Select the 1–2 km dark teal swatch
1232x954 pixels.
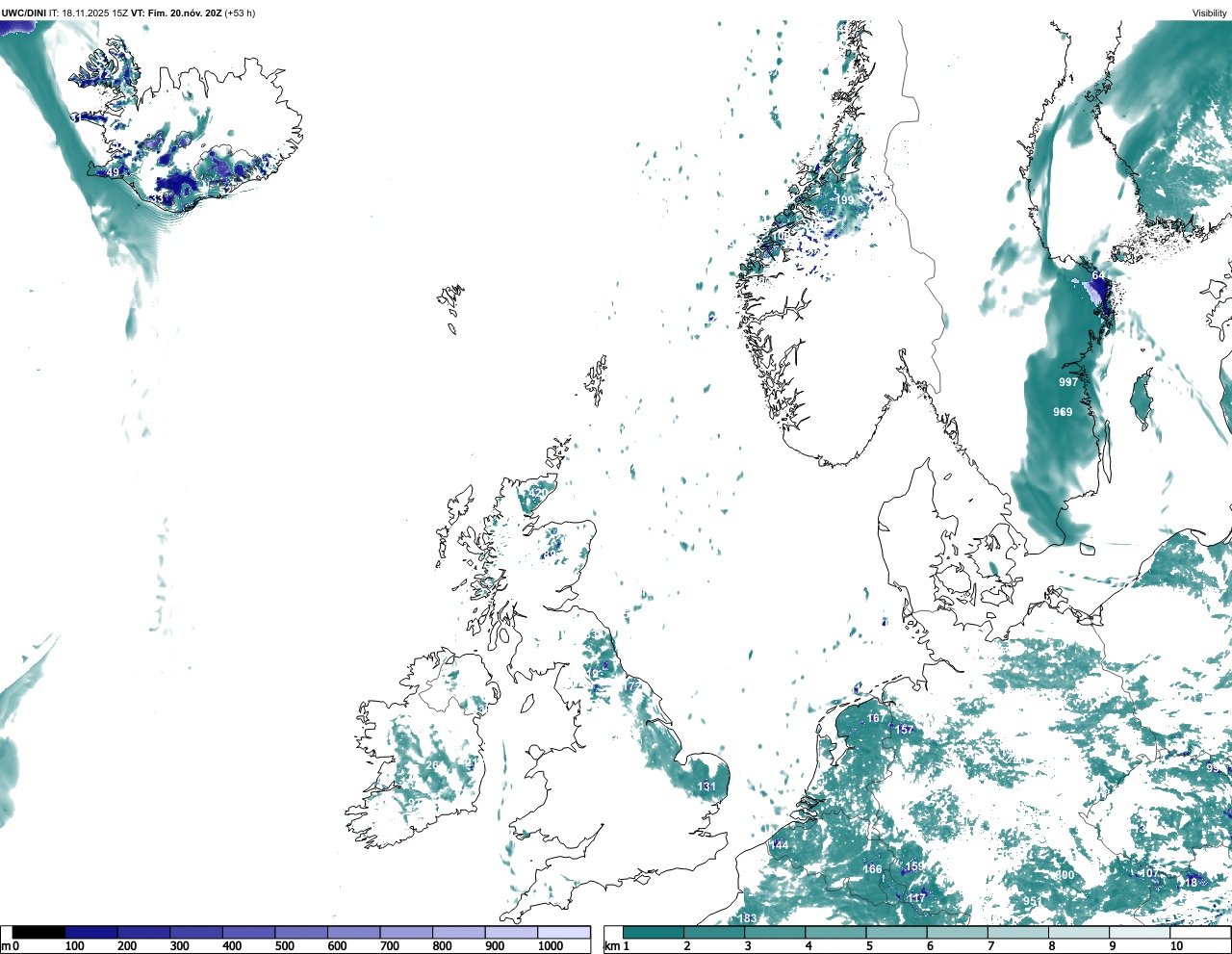tap(654, 932)
